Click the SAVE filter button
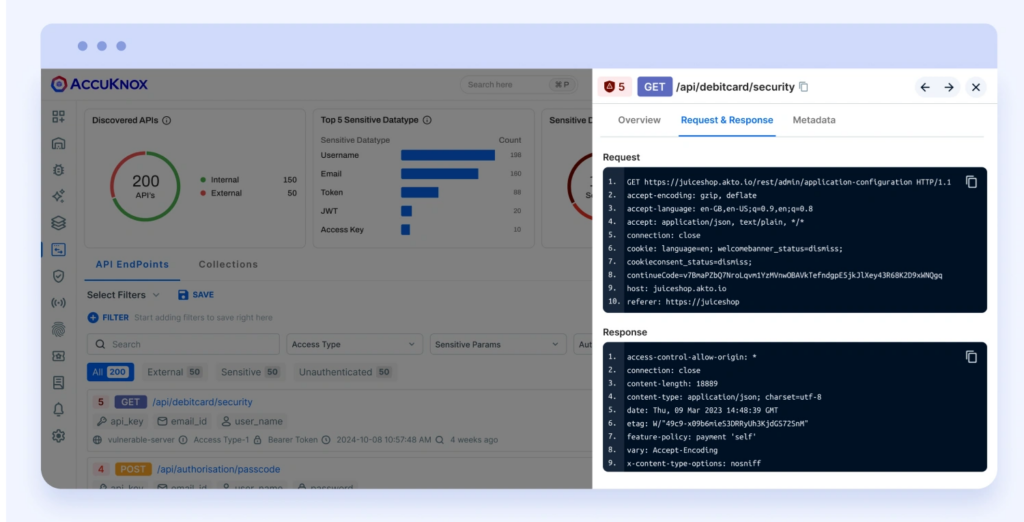Image resolution: width=1024 pixels, height=522 pixels. coord(196,295)
